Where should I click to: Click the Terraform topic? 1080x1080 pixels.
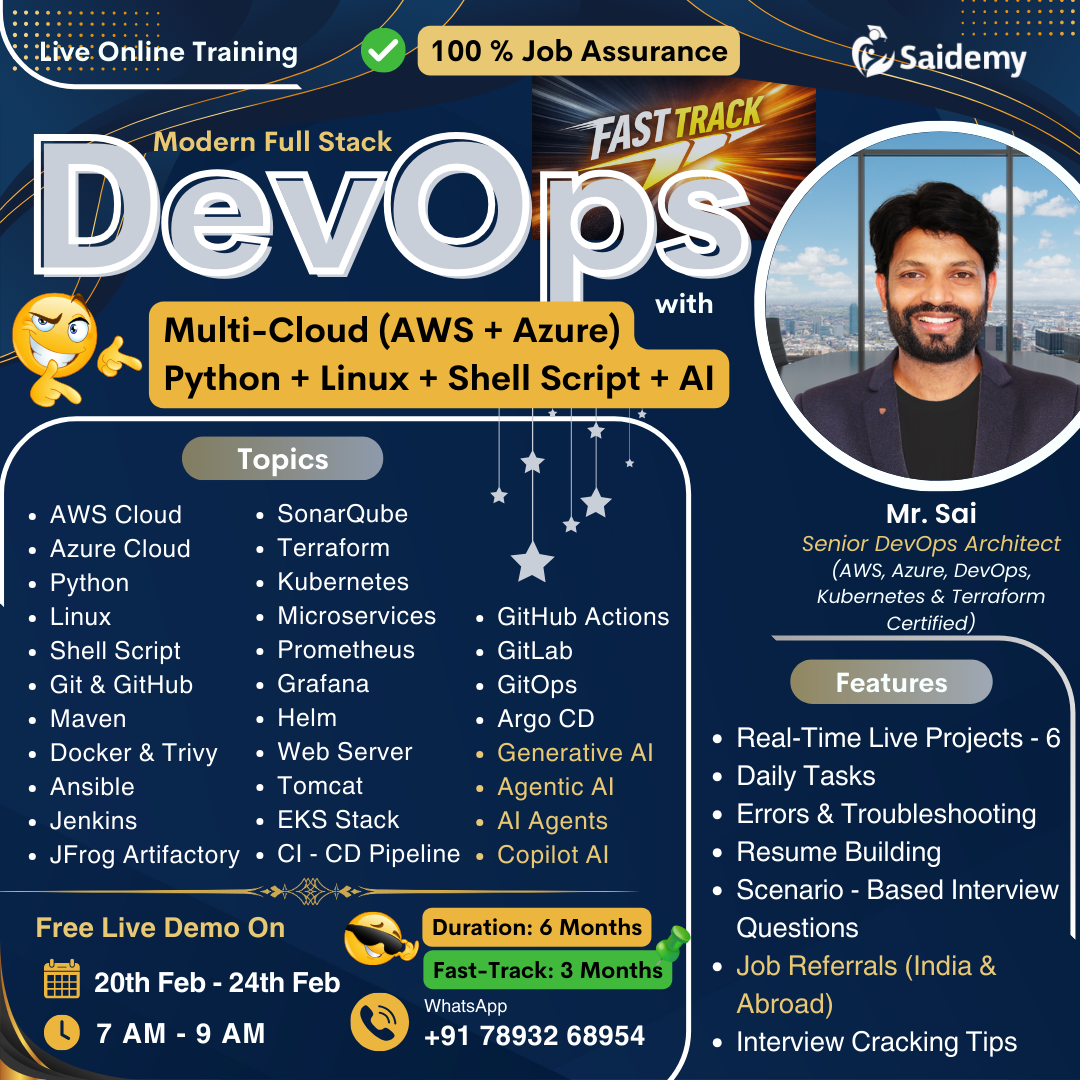[333, 548]
